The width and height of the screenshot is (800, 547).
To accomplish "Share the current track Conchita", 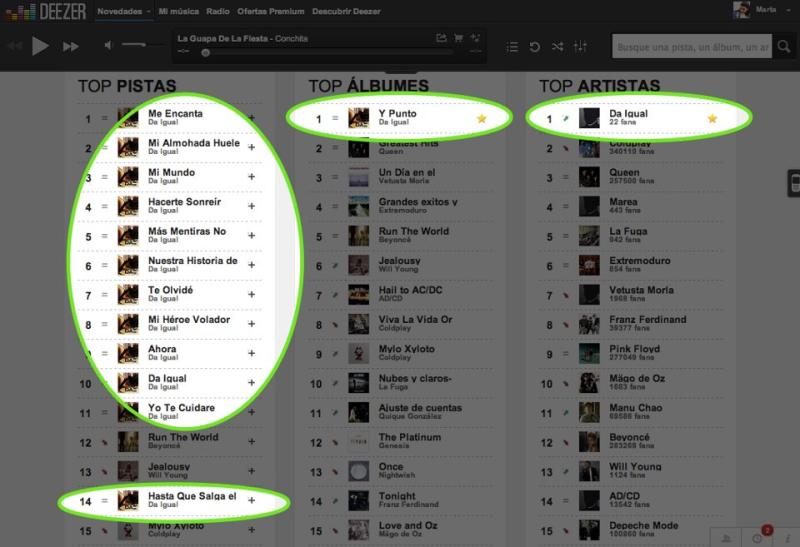I will [x=441, y=38].
